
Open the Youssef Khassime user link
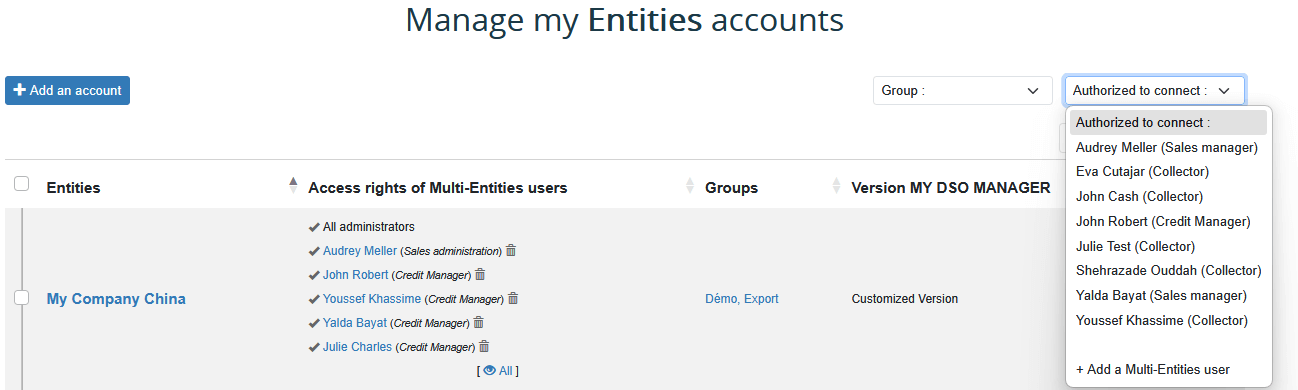[372, 298]
